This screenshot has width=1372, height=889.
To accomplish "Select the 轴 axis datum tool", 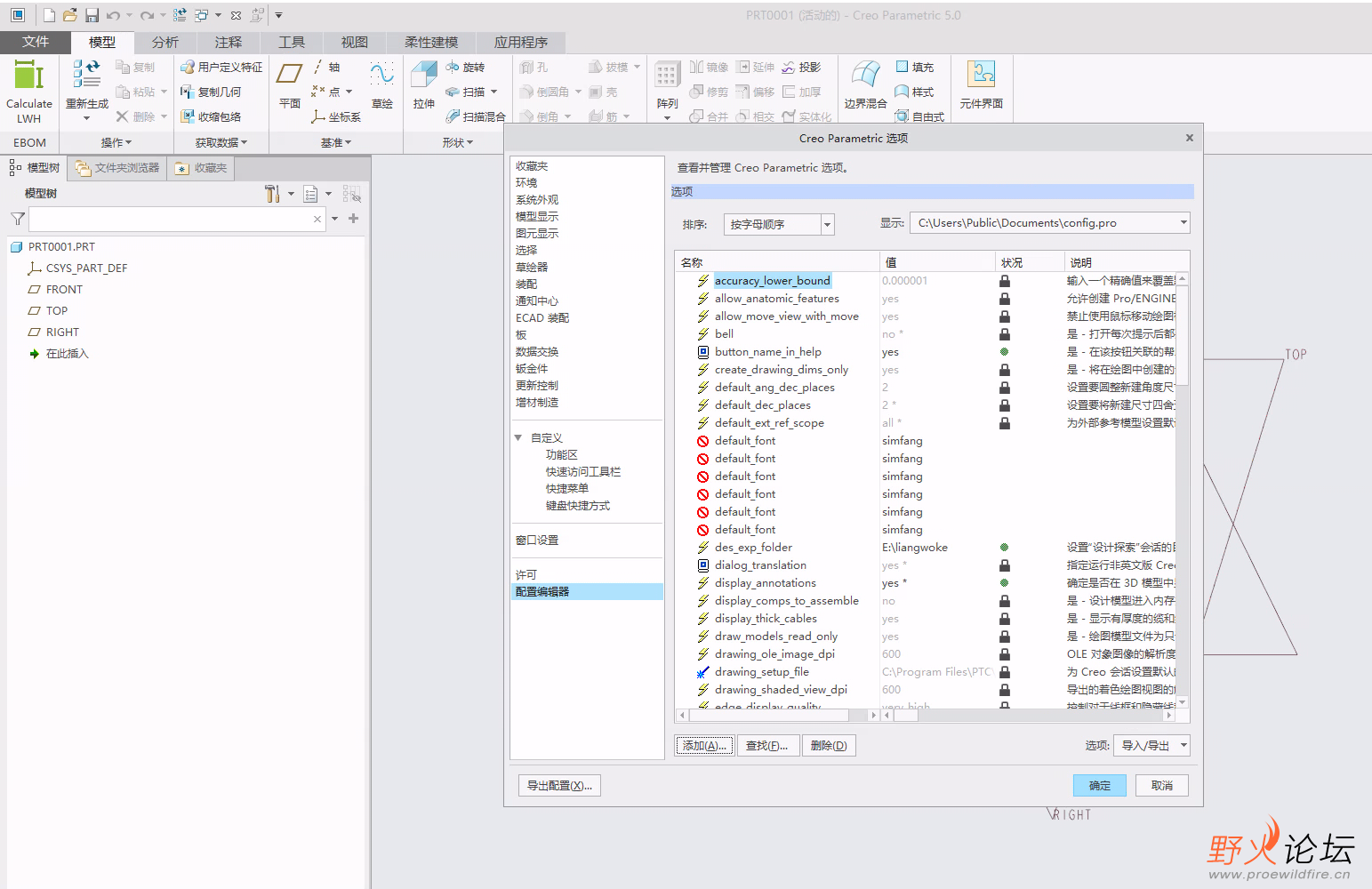I will (326, 67).
